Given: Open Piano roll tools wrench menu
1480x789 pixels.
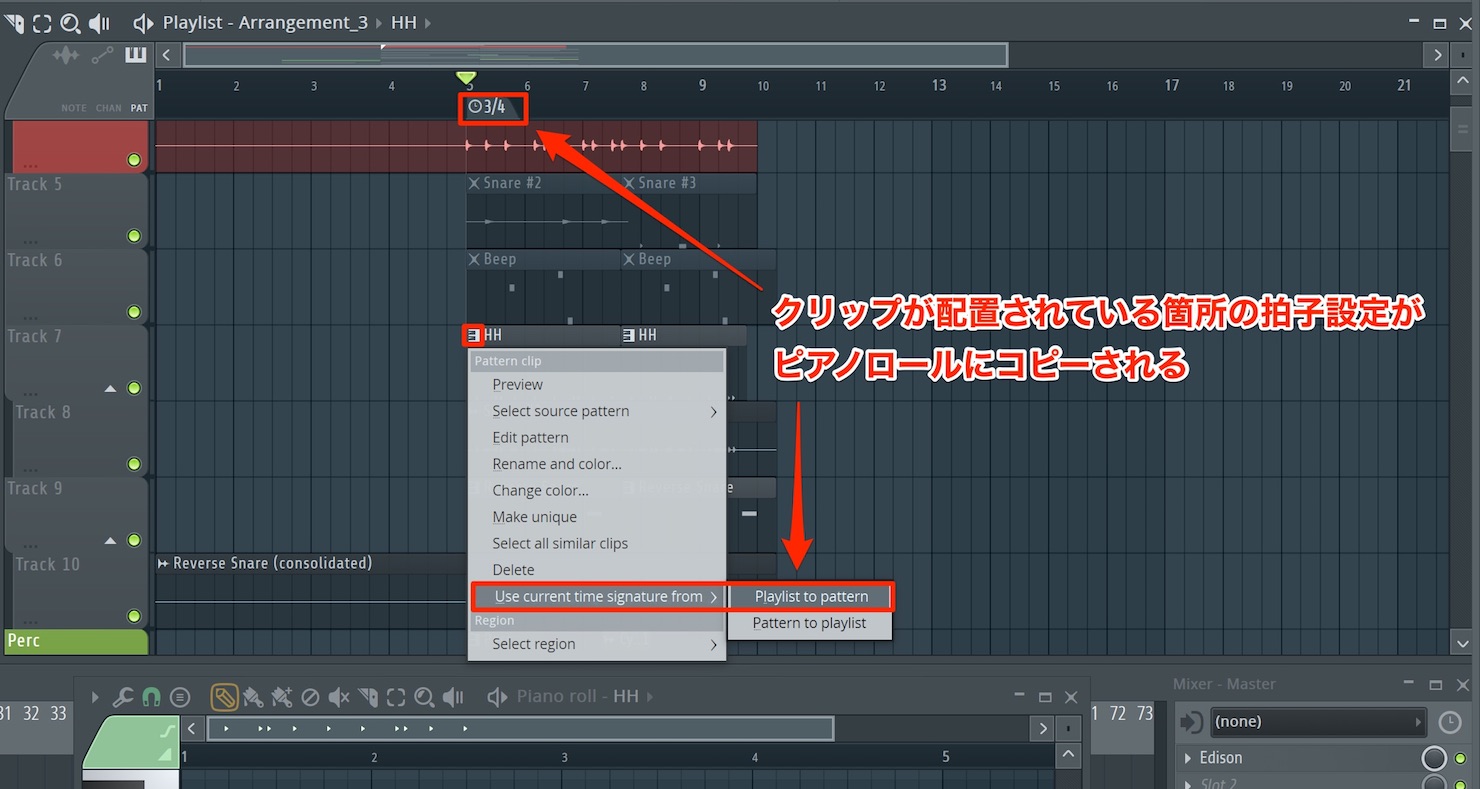Looking at the screenshot, I should (x=123, y=697).
